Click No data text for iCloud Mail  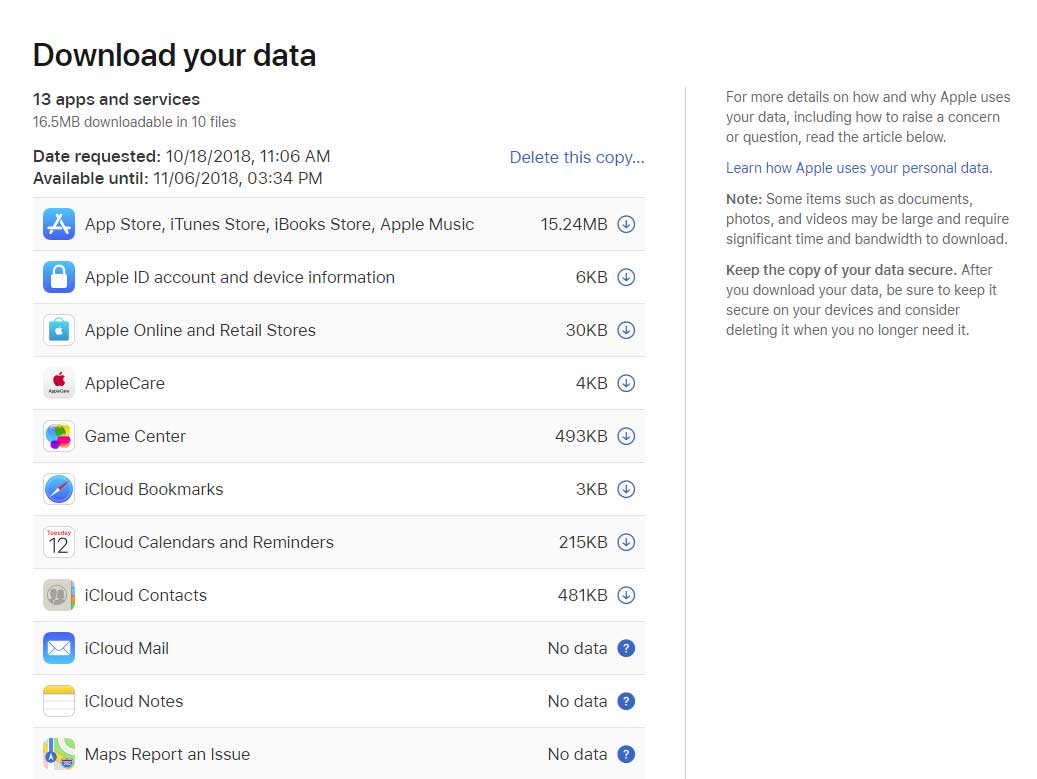(x=577, y=648)
